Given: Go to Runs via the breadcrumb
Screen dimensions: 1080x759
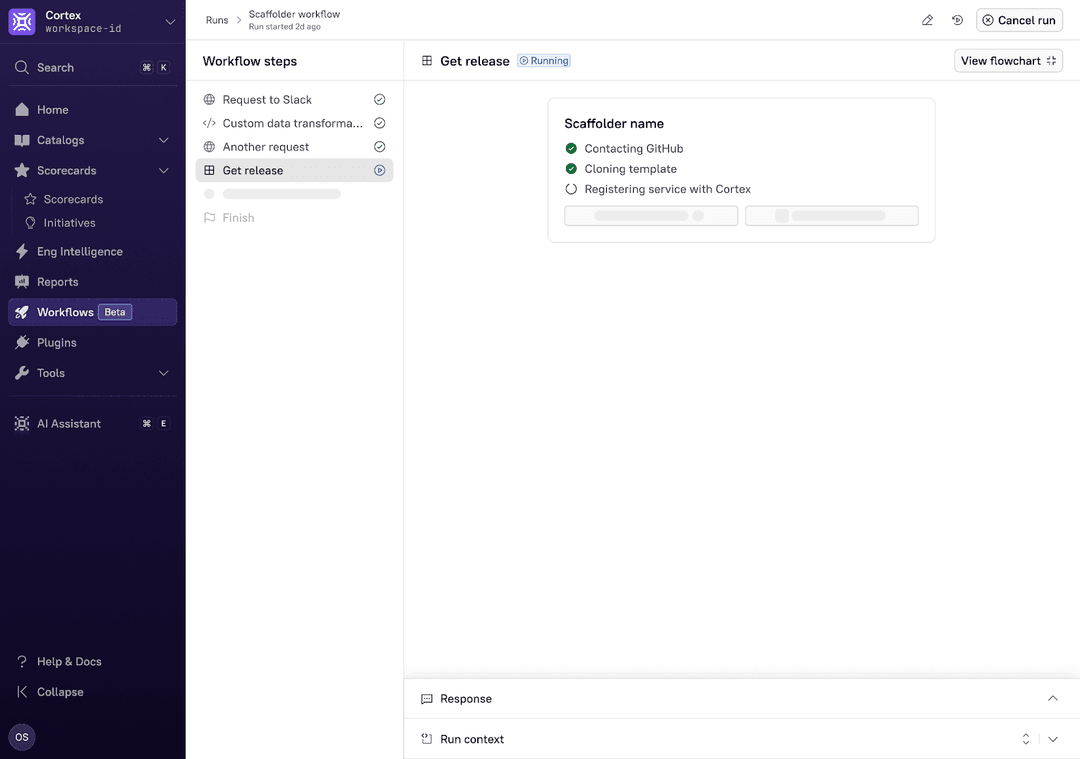Looking at the screenshot, I should click(x=217, y=19).
